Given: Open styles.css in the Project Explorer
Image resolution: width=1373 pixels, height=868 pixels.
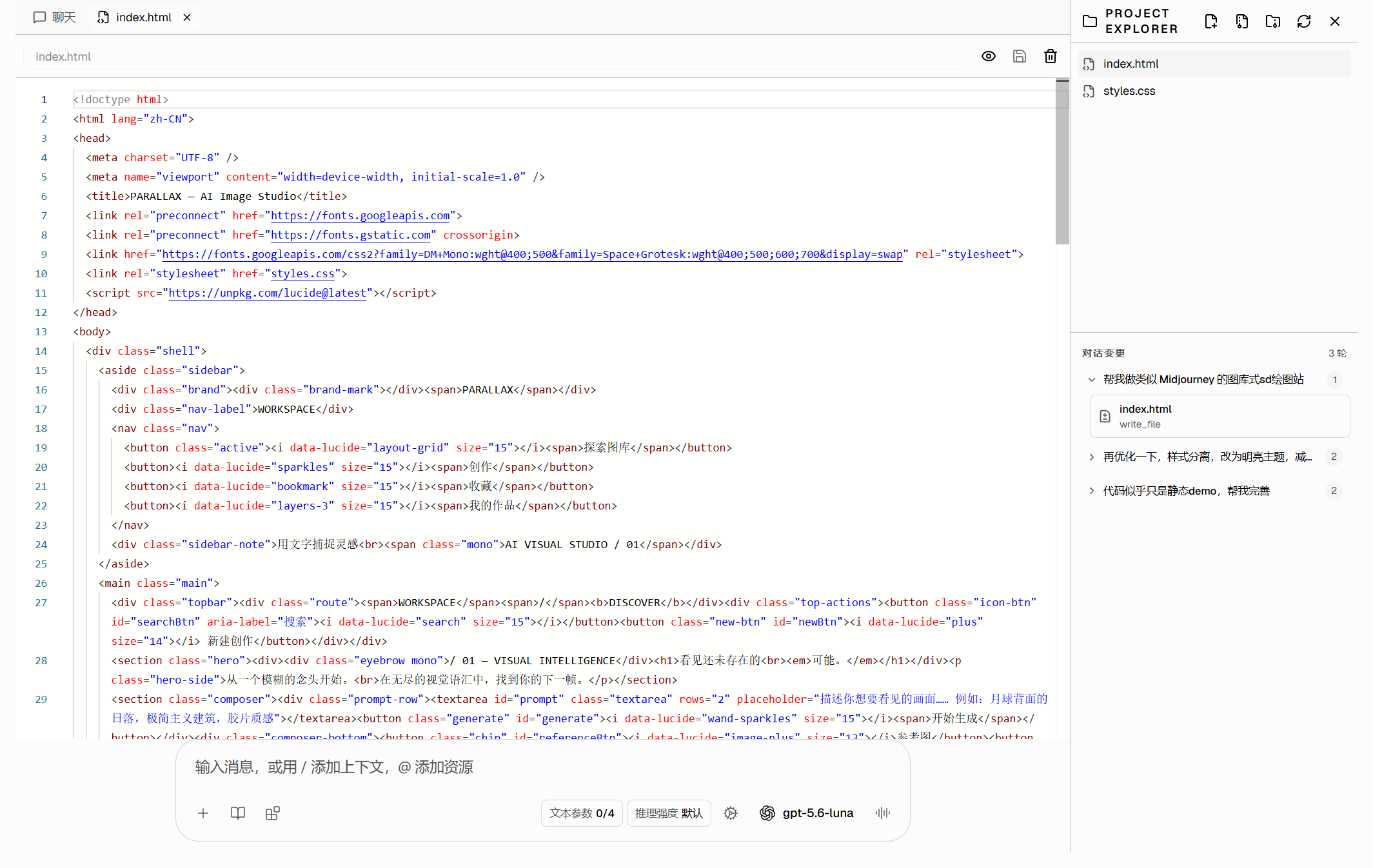Looking at the screenshot, I should [x=1214, y=91].
